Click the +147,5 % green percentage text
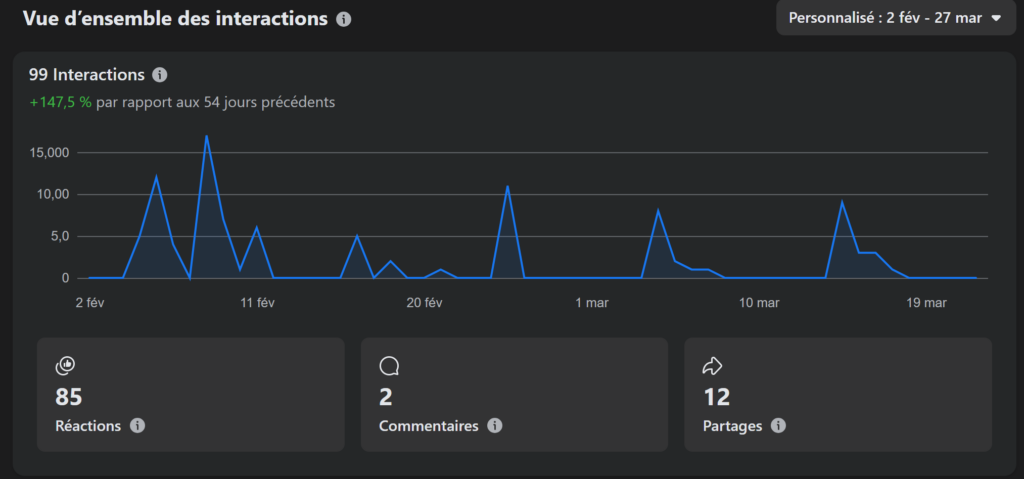The height and width of the screenshot is (479, 1024). tap(61, 103)
